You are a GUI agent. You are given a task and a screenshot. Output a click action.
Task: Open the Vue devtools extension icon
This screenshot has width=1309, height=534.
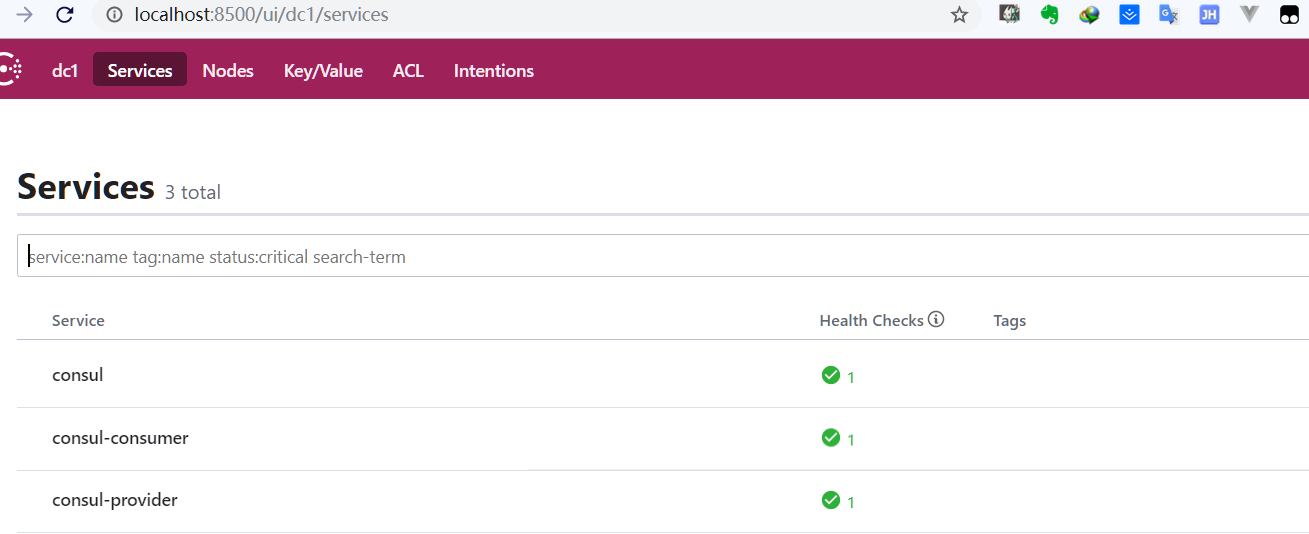tap(1249, 15)
